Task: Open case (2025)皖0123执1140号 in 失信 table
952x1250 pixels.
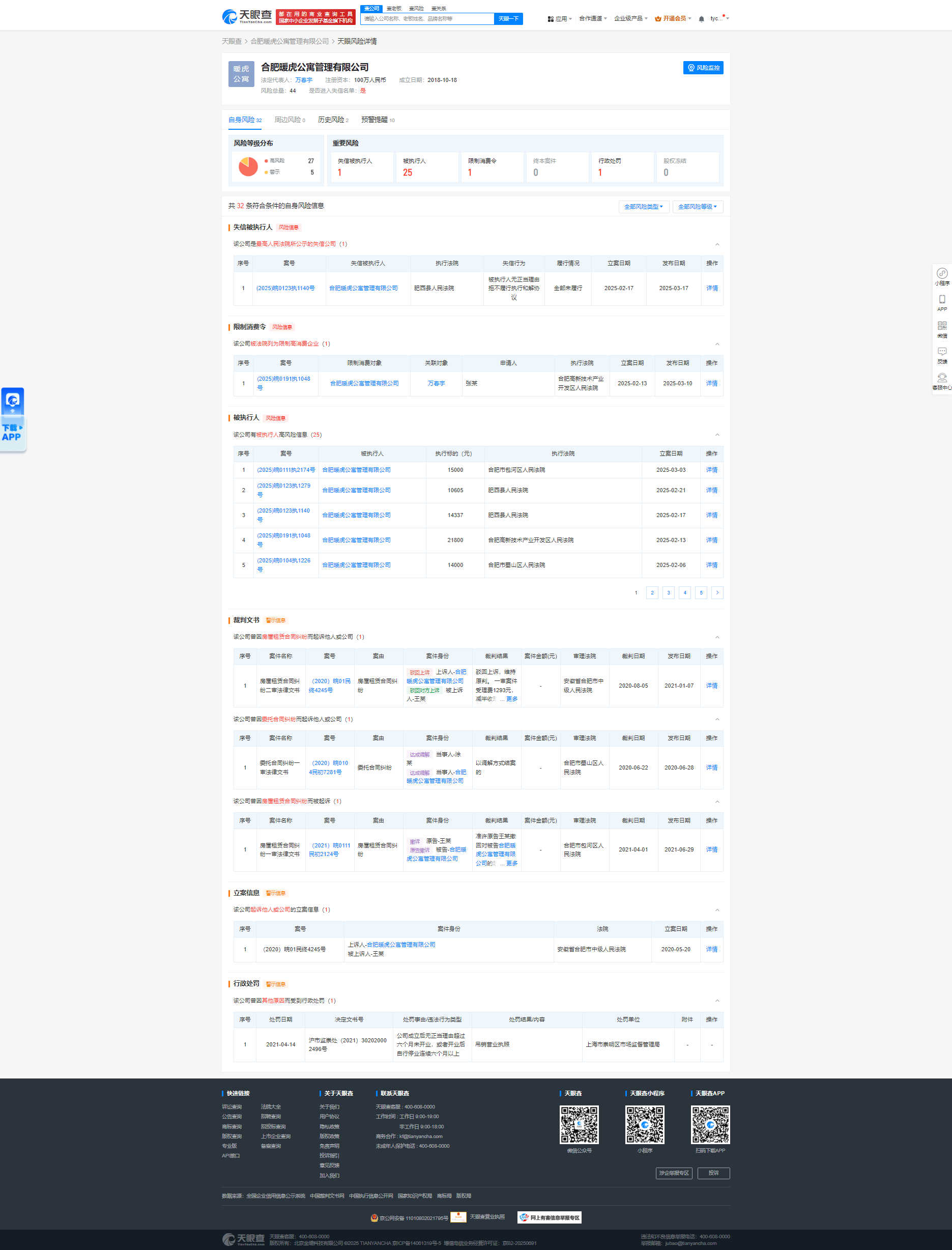Action: [285, 289]
